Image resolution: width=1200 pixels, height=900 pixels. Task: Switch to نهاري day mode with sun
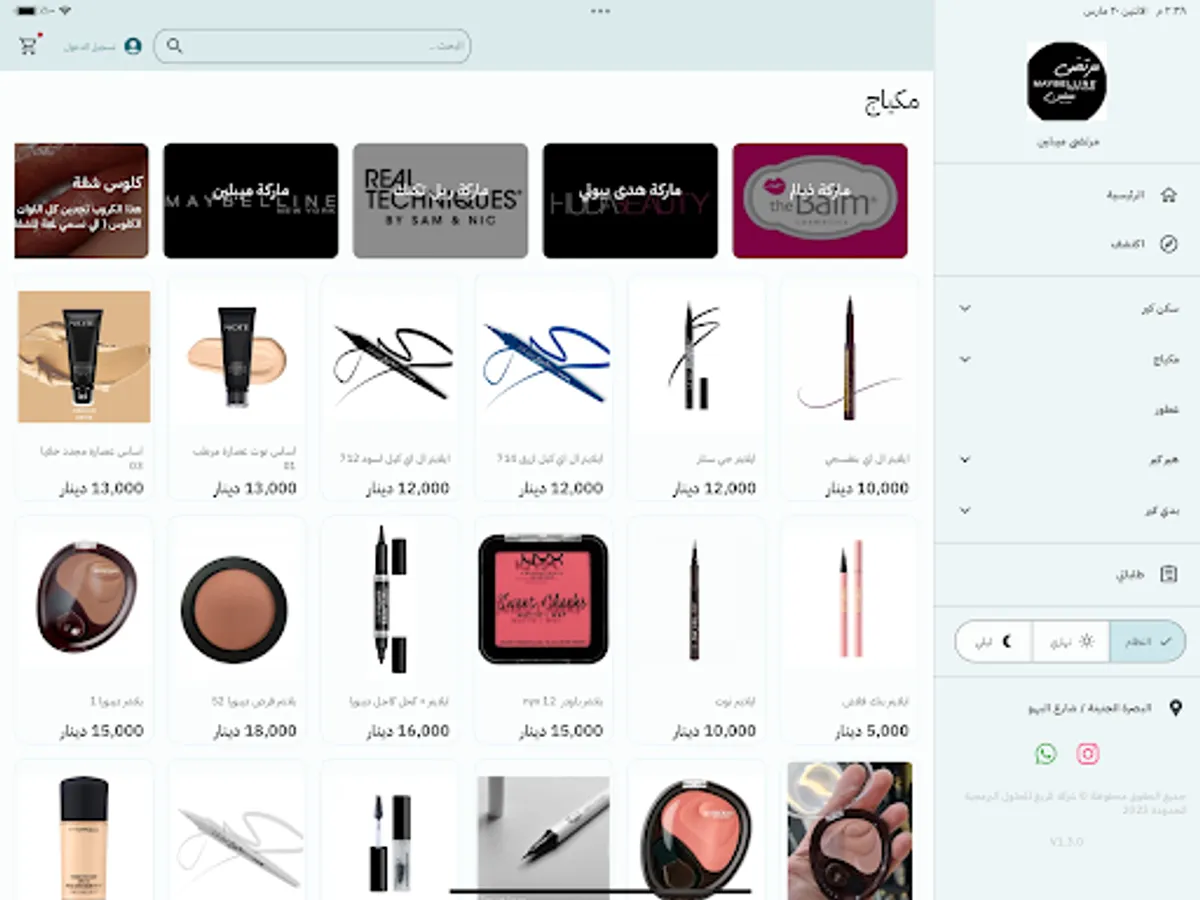click(x=1072, y=641)
